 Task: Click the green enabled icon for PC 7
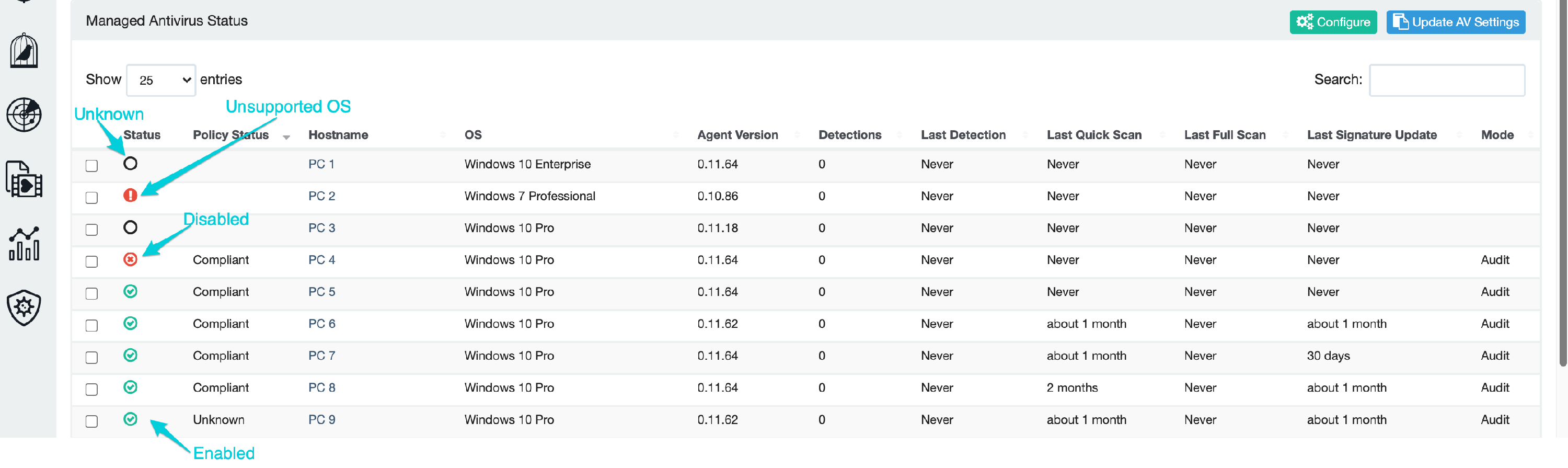coord(130,356)
